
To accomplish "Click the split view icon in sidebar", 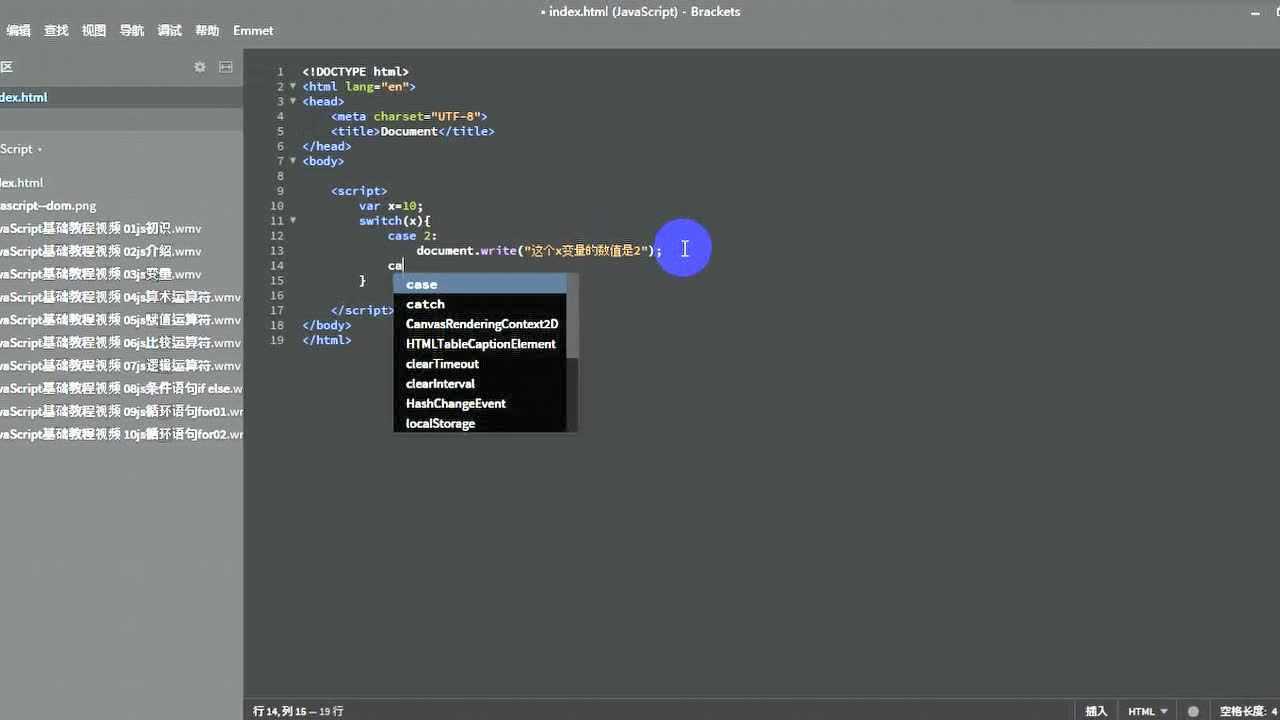I will [x=226, y=67].
